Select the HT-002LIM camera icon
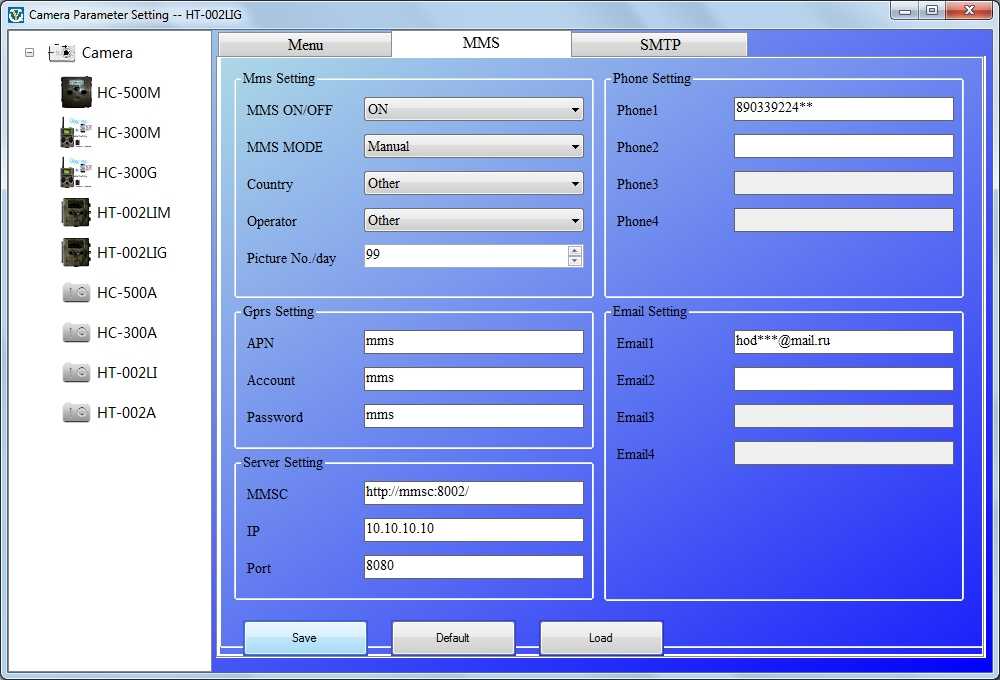The height and width of the screenshot is (680, 1000). pyautogui.click(x=76, y=213)
